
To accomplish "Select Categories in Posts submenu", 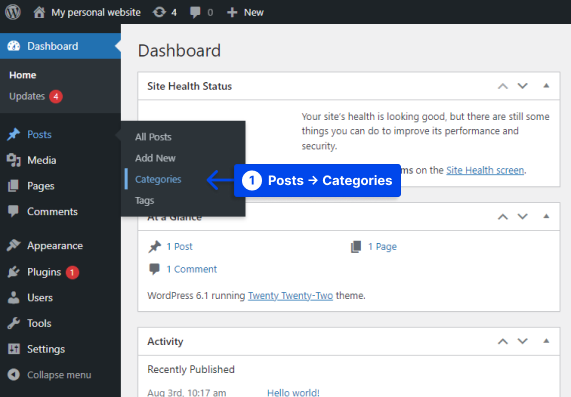I will coord(158,179).
